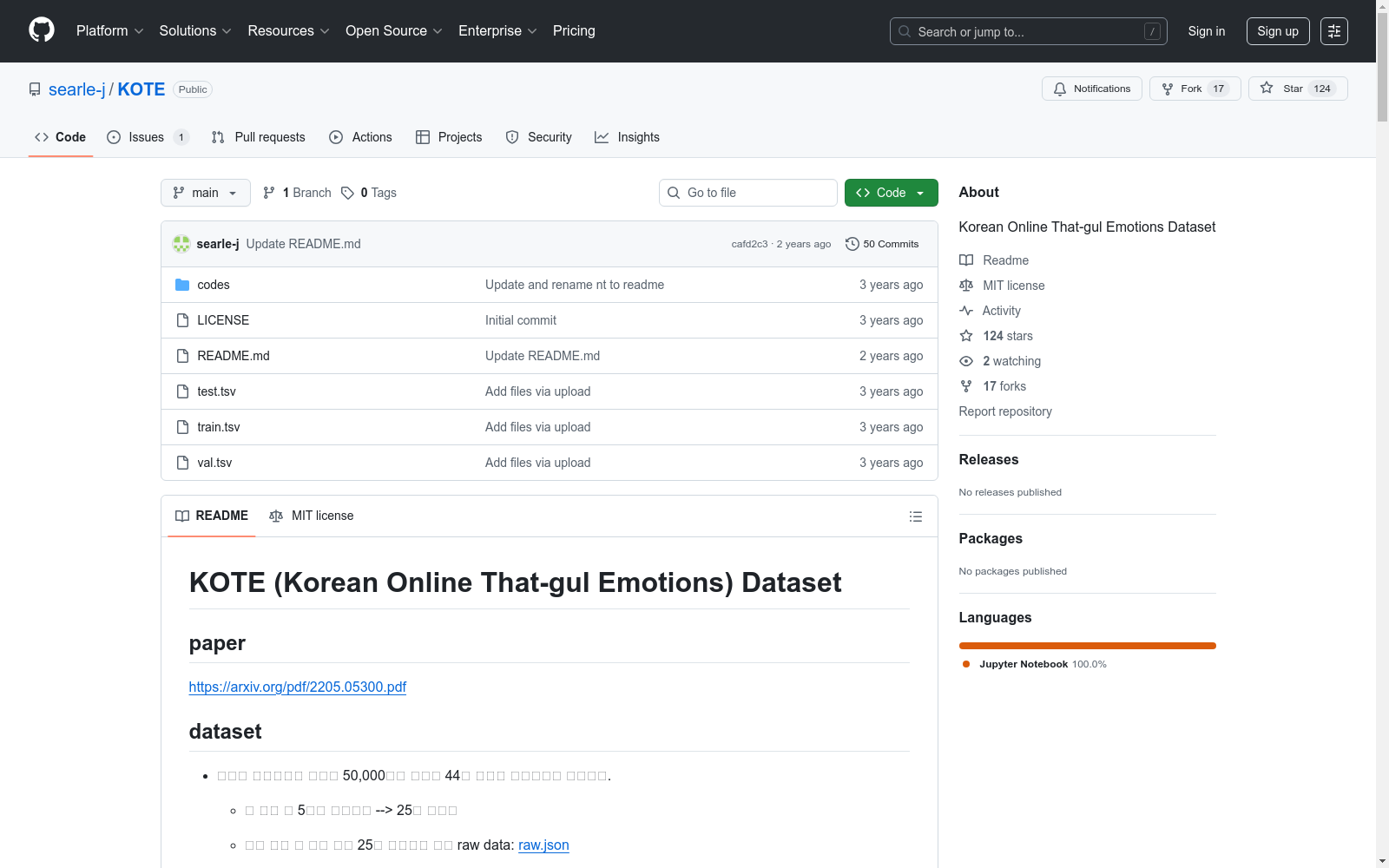Click the eye icon beside 2 watching
This screenshot has height=868, width=1389.
pyautogui.click(x=966, y=361)
